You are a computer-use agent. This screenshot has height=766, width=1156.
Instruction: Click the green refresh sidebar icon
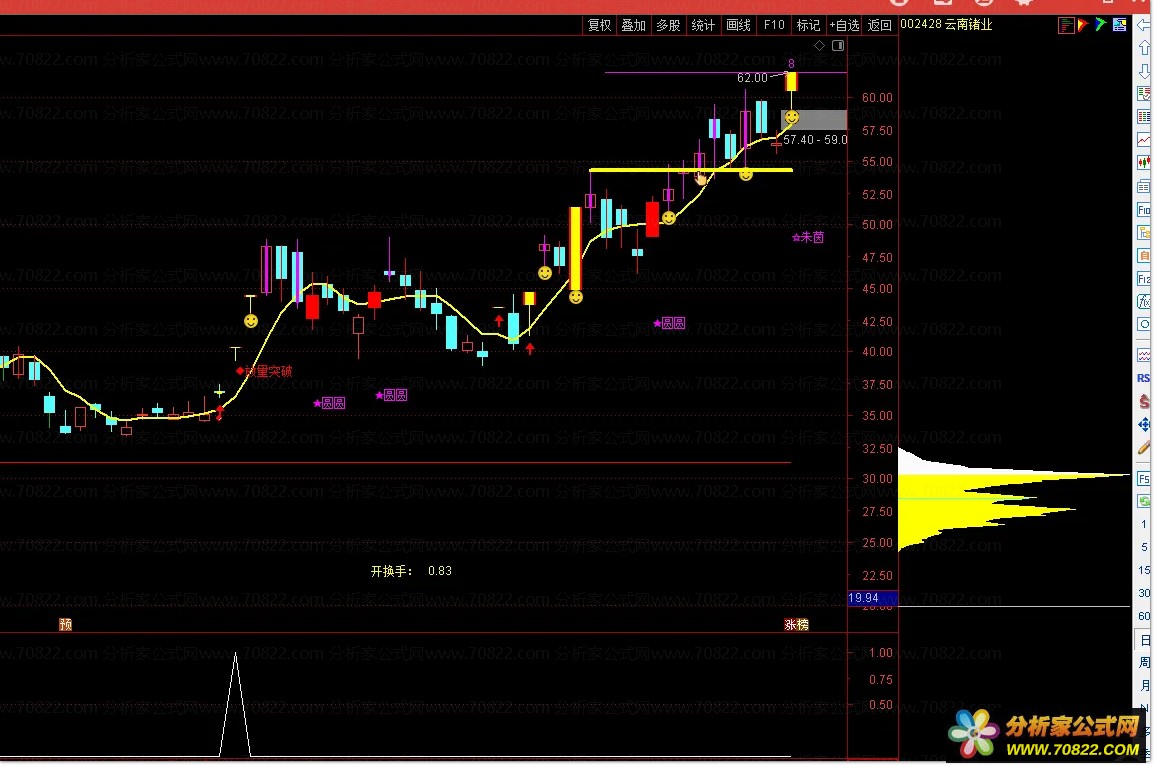(1144, 501)
